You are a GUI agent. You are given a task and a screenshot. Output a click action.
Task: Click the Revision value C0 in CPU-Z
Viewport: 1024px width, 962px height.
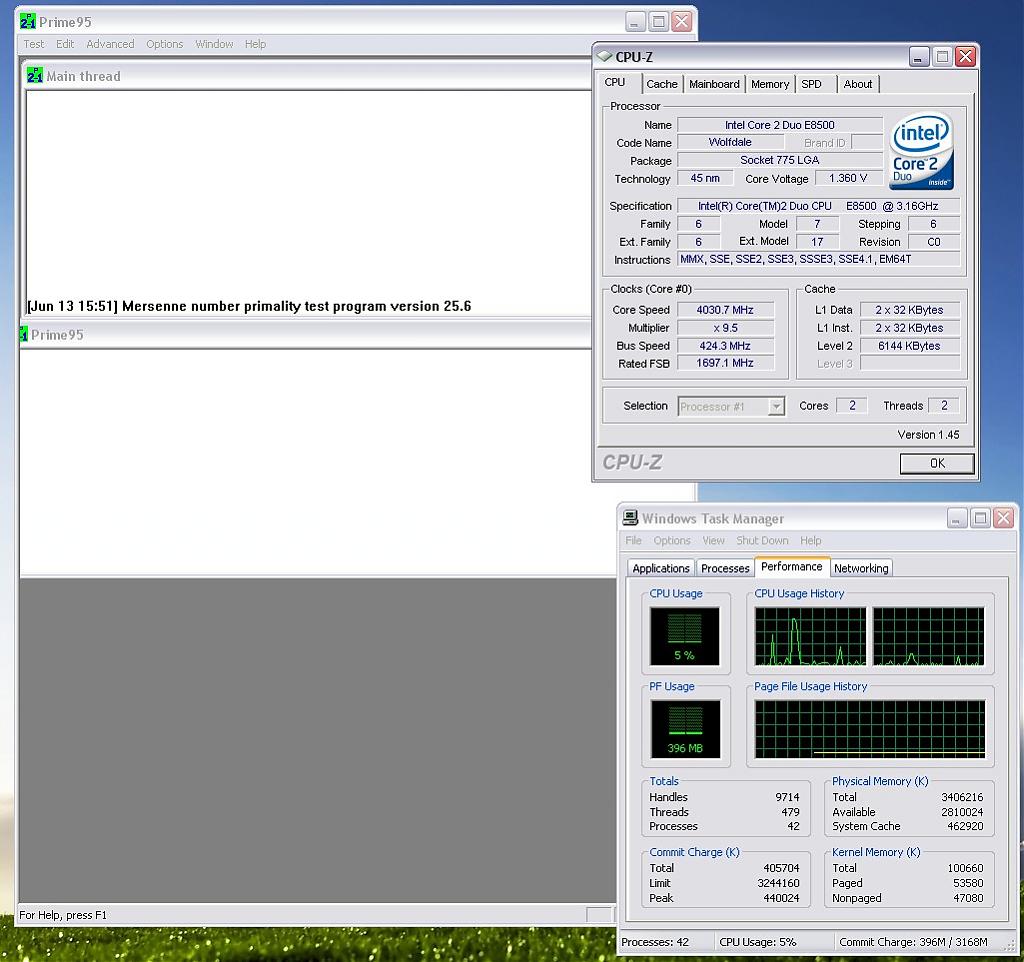pyautogui.click(x=934, y=242)
